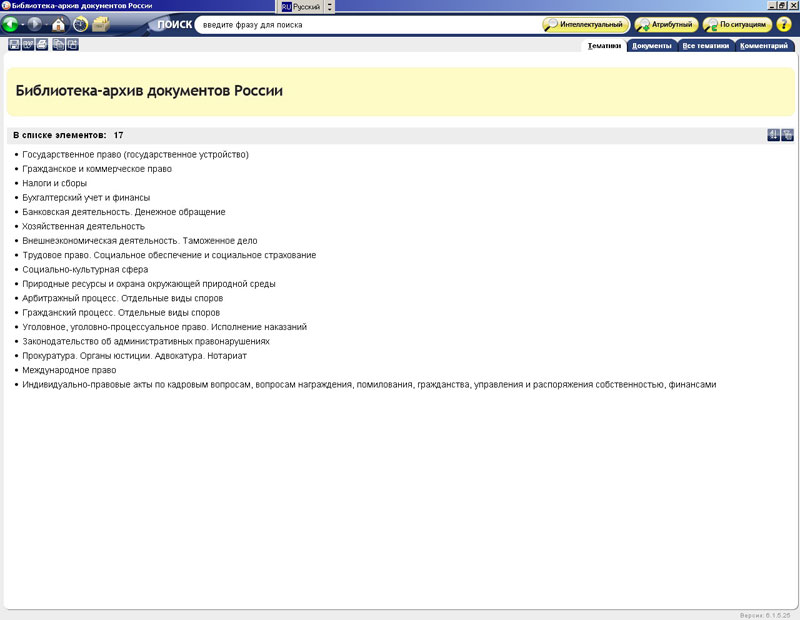Screen dimensions: 800x620
Task: Open the Международное право topic
Action: [69, 370]
